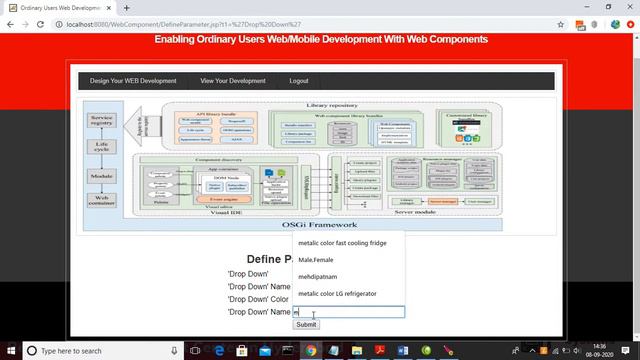Image resolution: width=640 pixels, height=360 pixels.
Task: Click the address bar URL
Action: pos(184,24)
